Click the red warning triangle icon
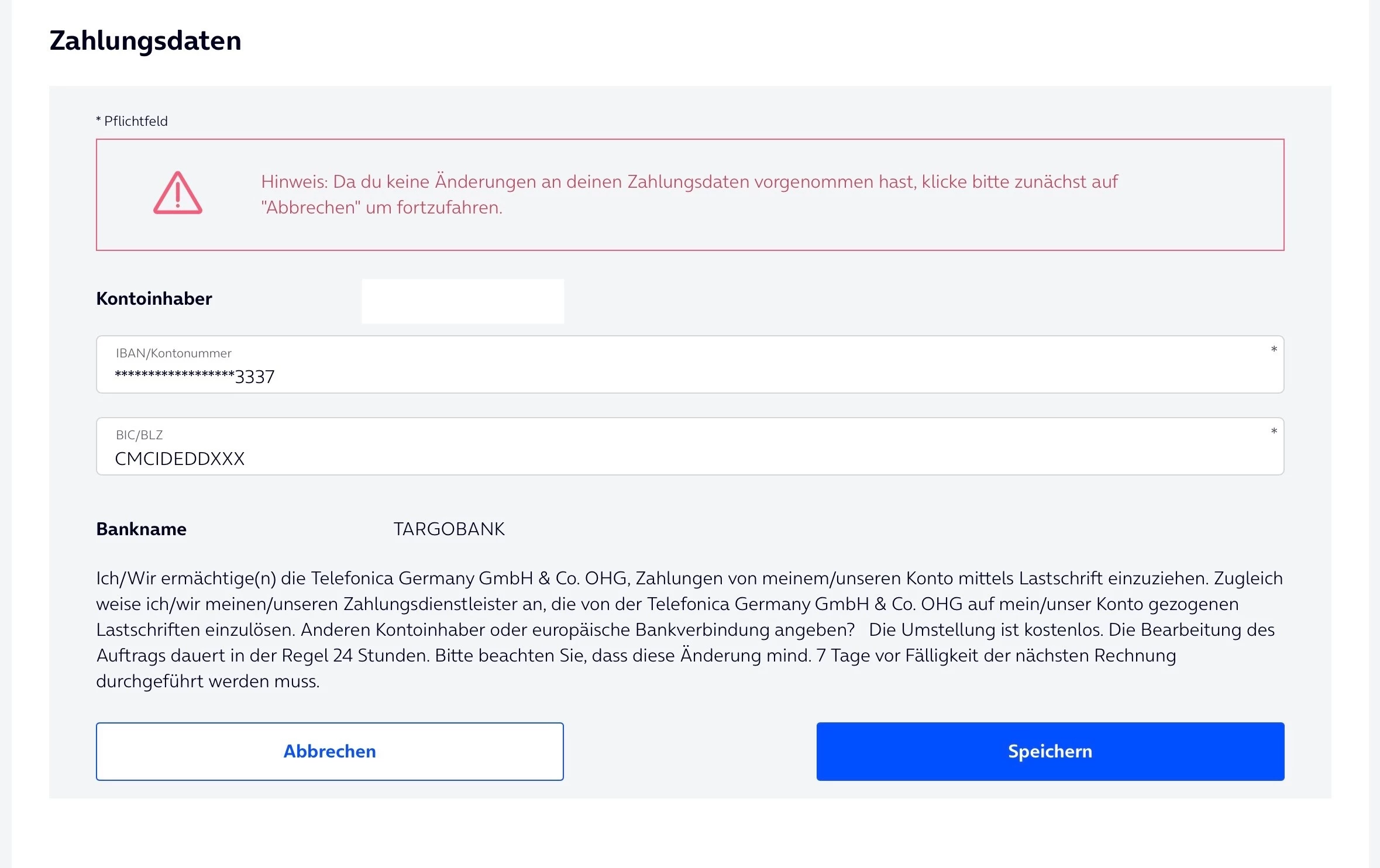The image size is (1380, 868). pyautogui.click(x=177, y=194)
